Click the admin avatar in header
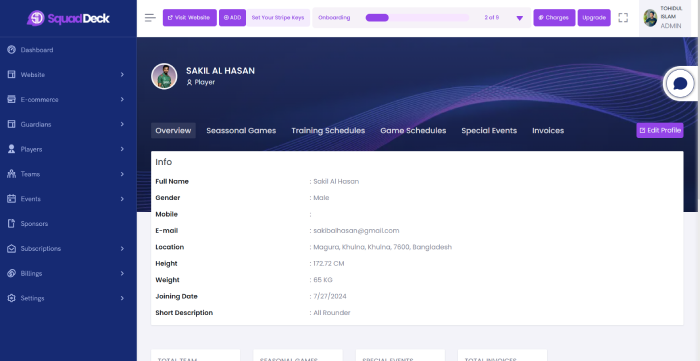The image size is (700, 361). click(650, 18)
